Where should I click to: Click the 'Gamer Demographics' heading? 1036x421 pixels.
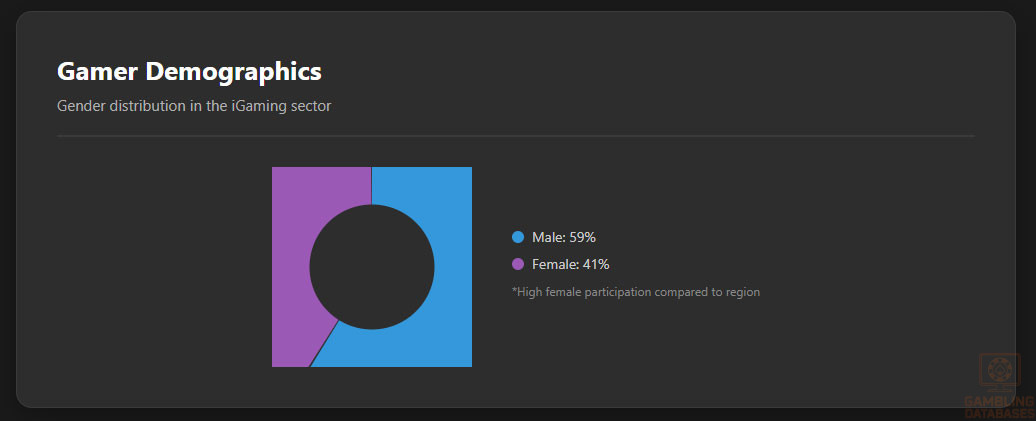tap(189, 71)
